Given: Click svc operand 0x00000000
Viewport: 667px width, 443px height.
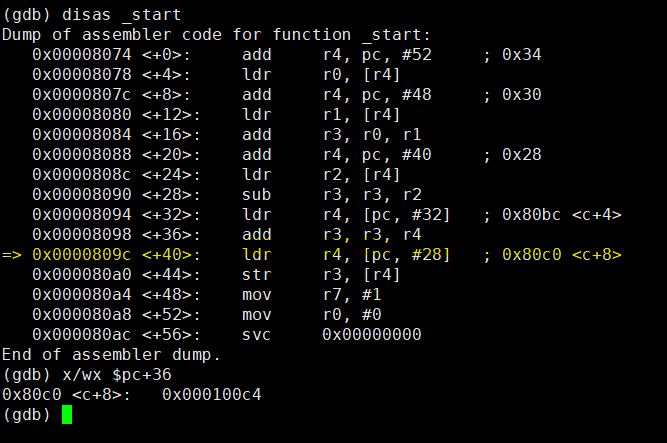Looking at the screenshot, I should pyautogui.click(x=372, y=335).
